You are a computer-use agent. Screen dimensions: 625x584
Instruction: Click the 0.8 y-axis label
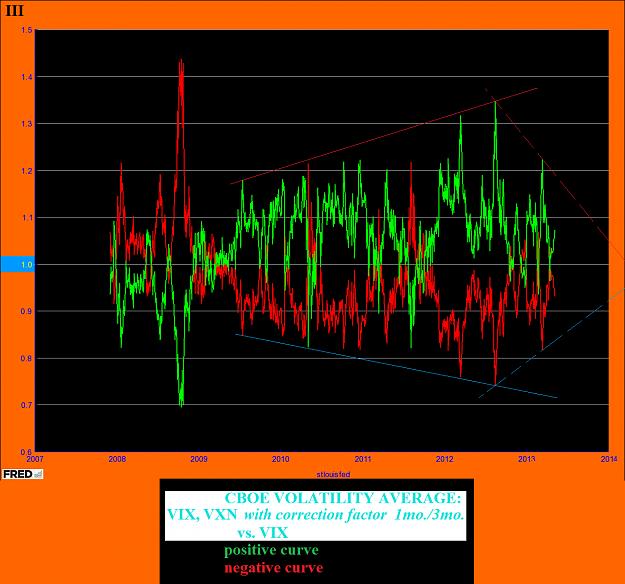pos(27,358)
